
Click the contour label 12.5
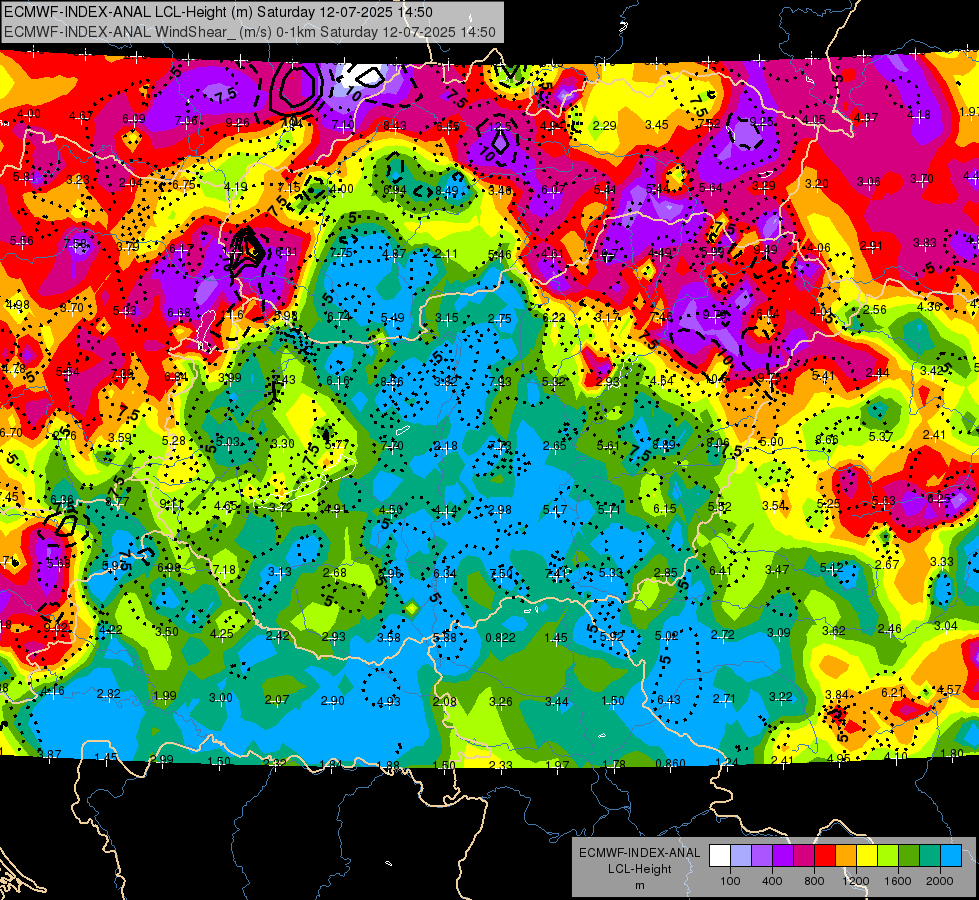click(501, 126)
